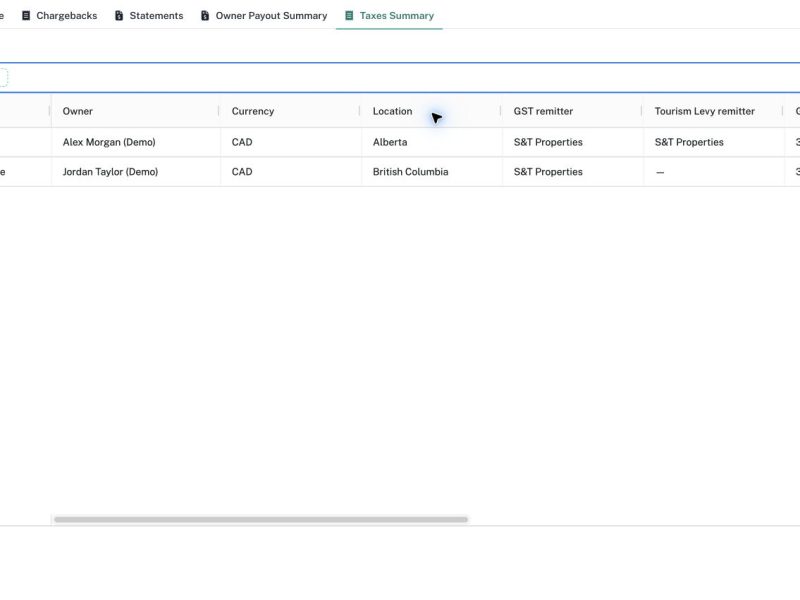Click the horizontal table scrollbar
Screen dimensions: 800x600
(x=261, y=519)
